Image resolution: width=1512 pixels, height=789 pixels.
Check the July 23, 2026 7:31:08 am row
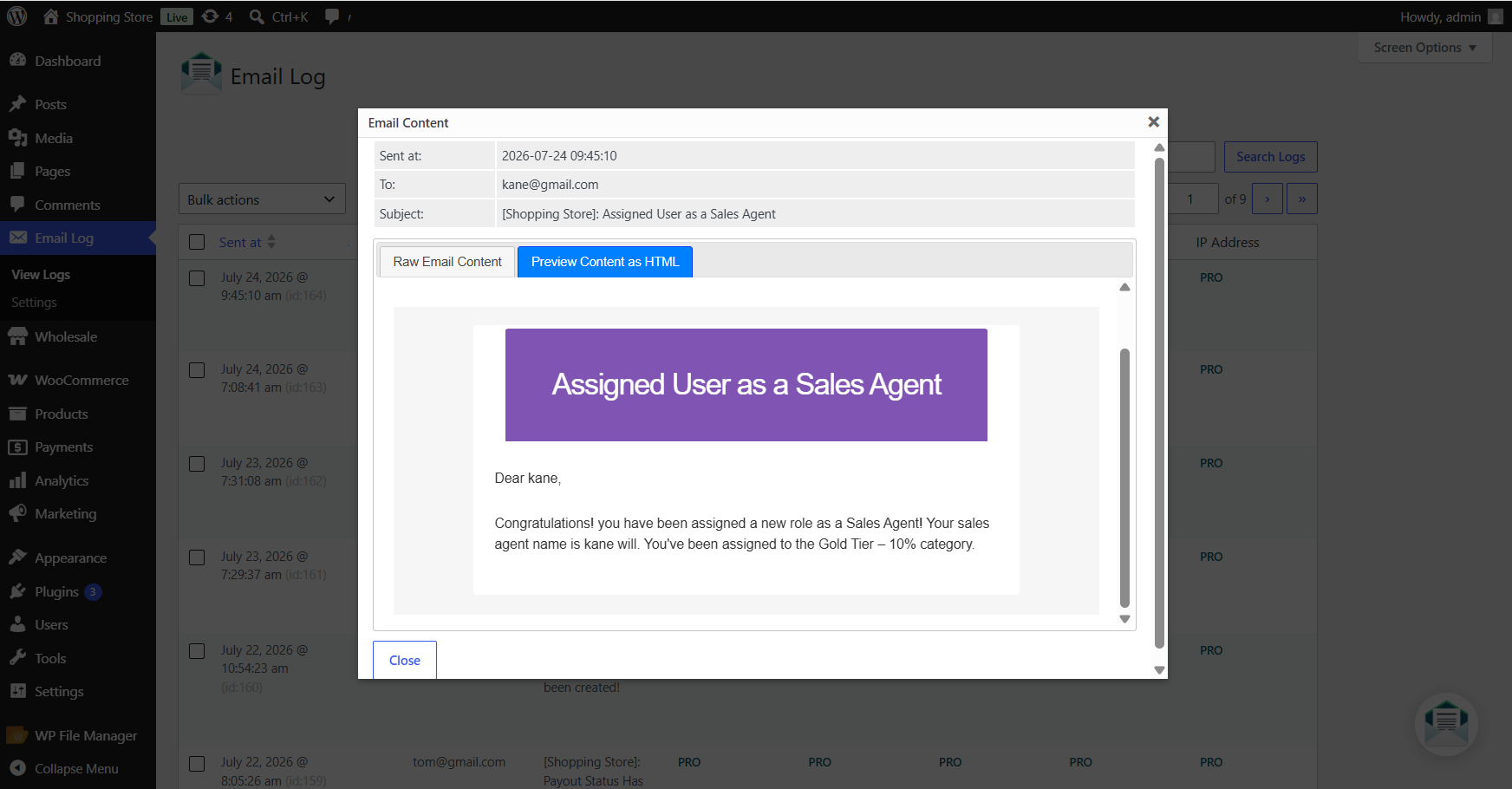coord(197,463)
